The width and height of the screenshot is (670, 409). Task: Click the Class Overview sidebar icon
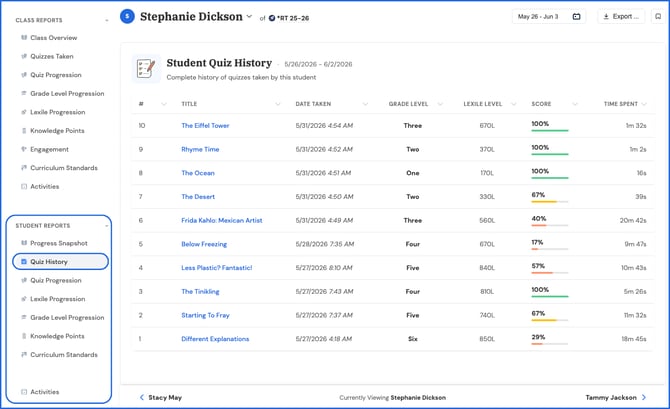[x=24, y=38]
